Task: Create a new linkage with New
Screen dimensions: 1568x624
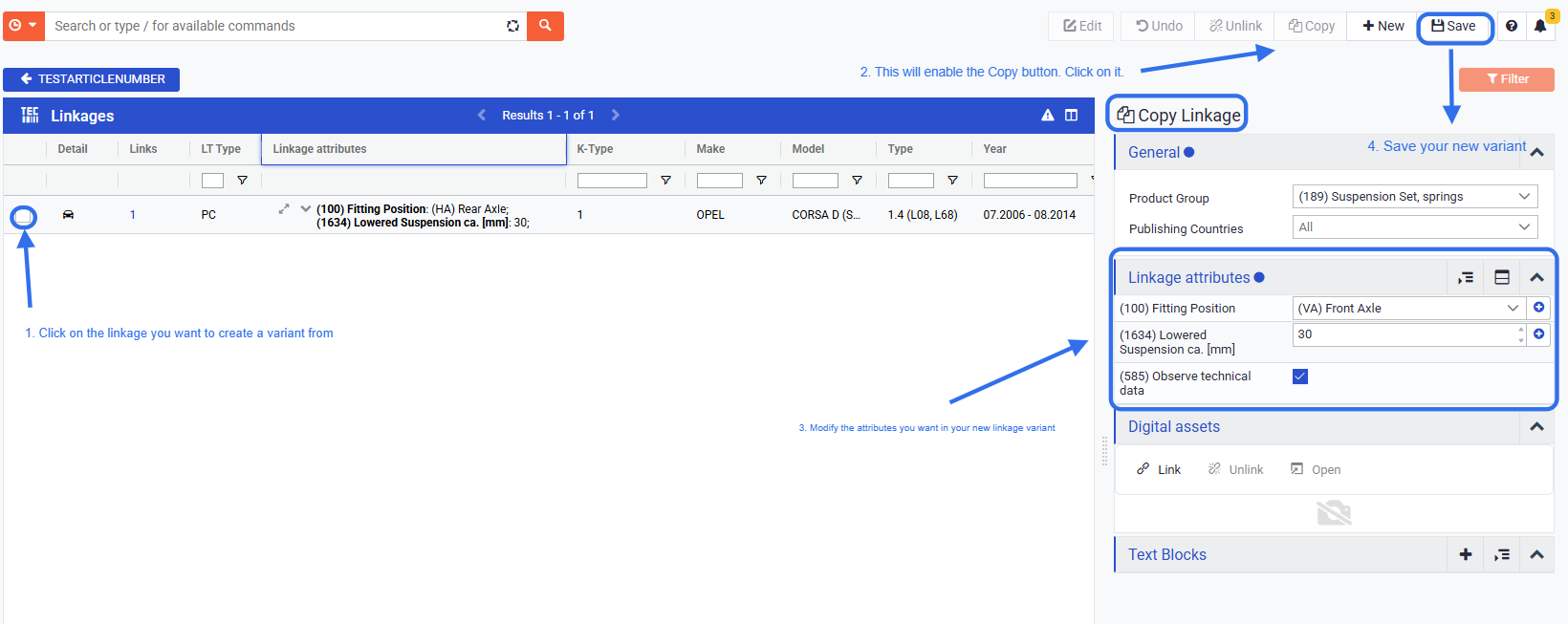Action: [x=1383, y=26]
